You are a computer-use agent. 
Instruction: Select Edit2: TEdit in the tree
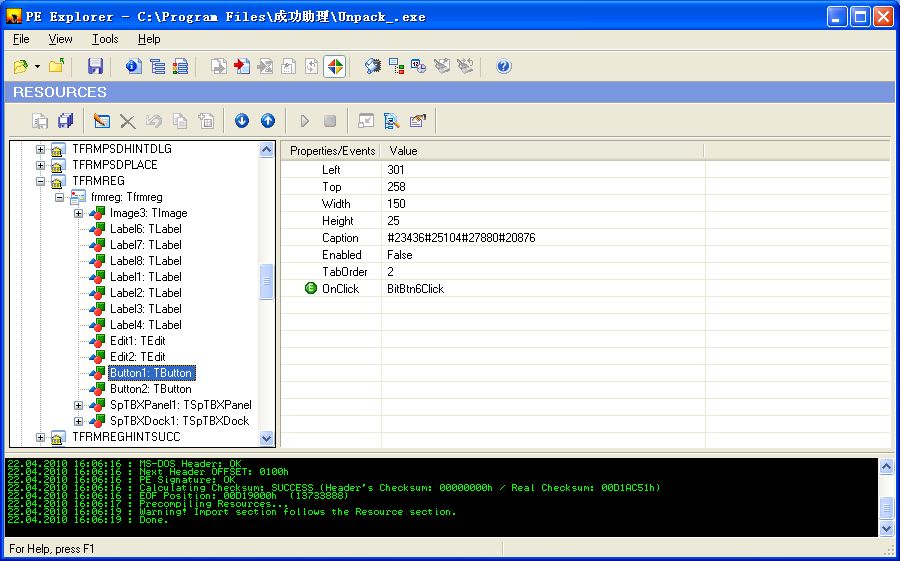pyautogui.click(x=138, y=357)
